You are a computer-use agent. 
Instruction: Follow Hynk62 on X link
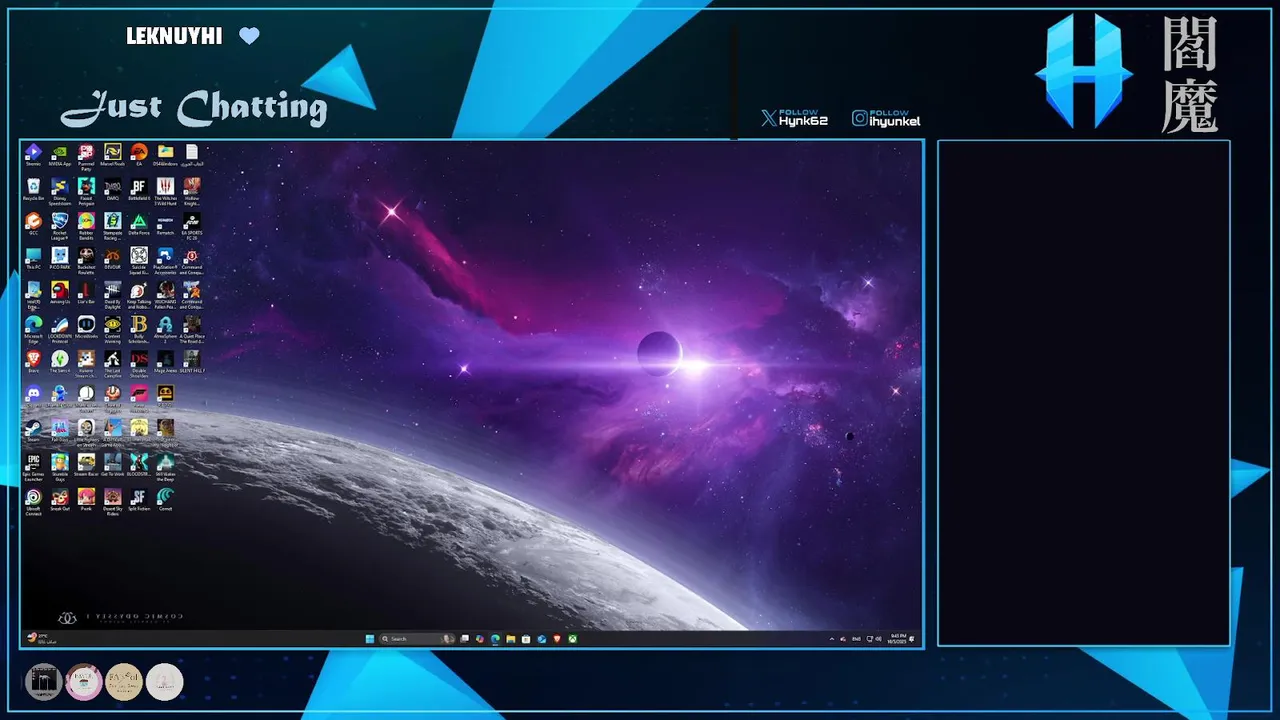point(794,118)
